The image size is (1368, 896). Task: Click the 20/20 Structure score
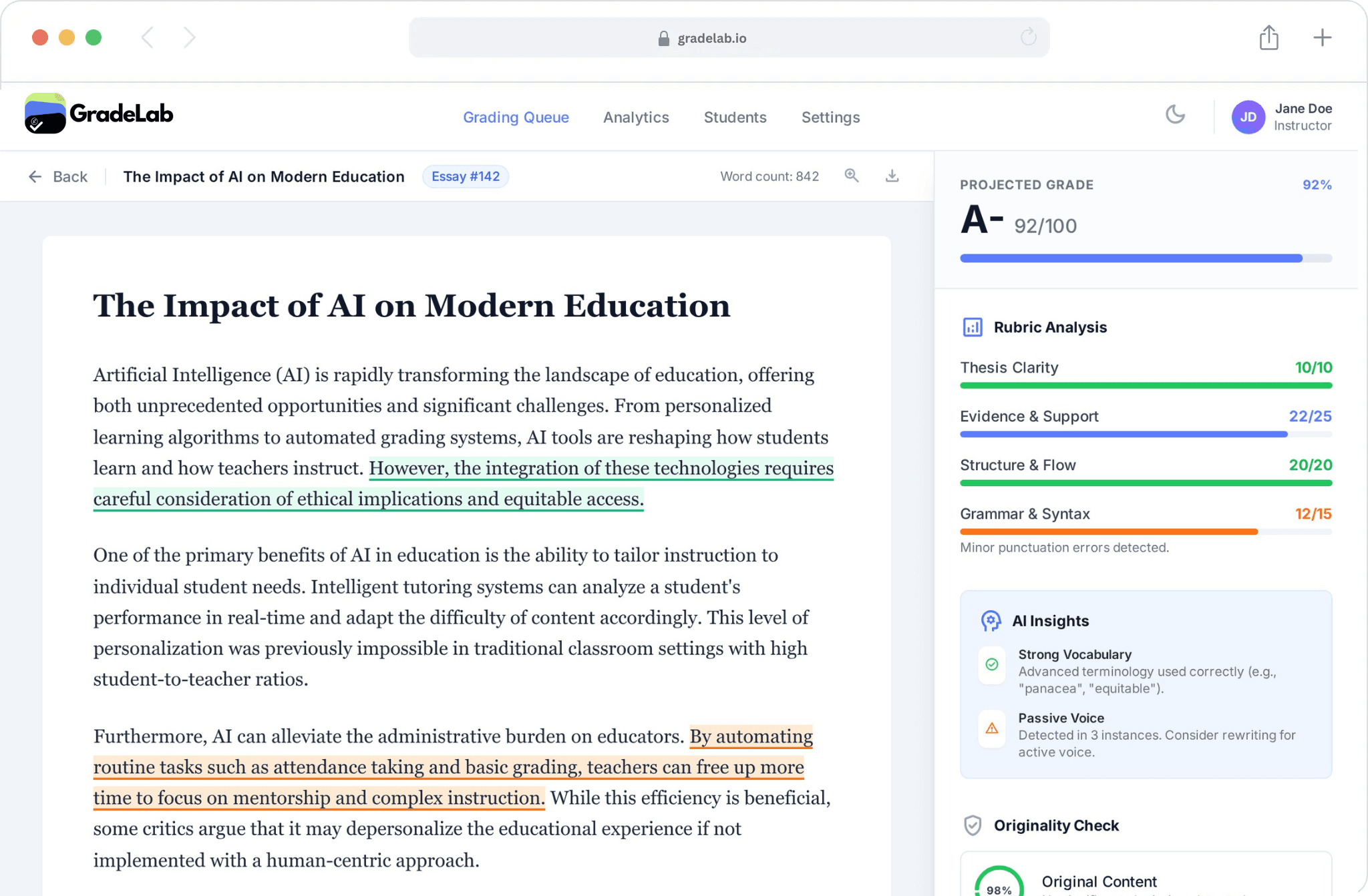click(x=1310, y=465)
